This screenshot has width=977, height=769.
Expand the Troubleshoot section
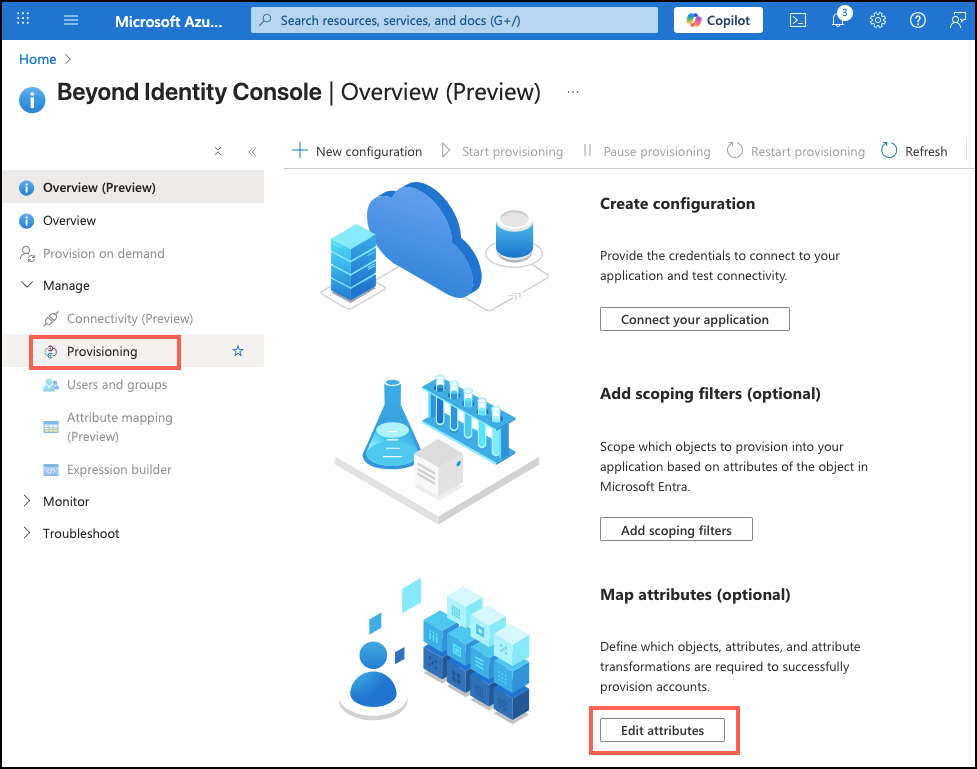27,533
